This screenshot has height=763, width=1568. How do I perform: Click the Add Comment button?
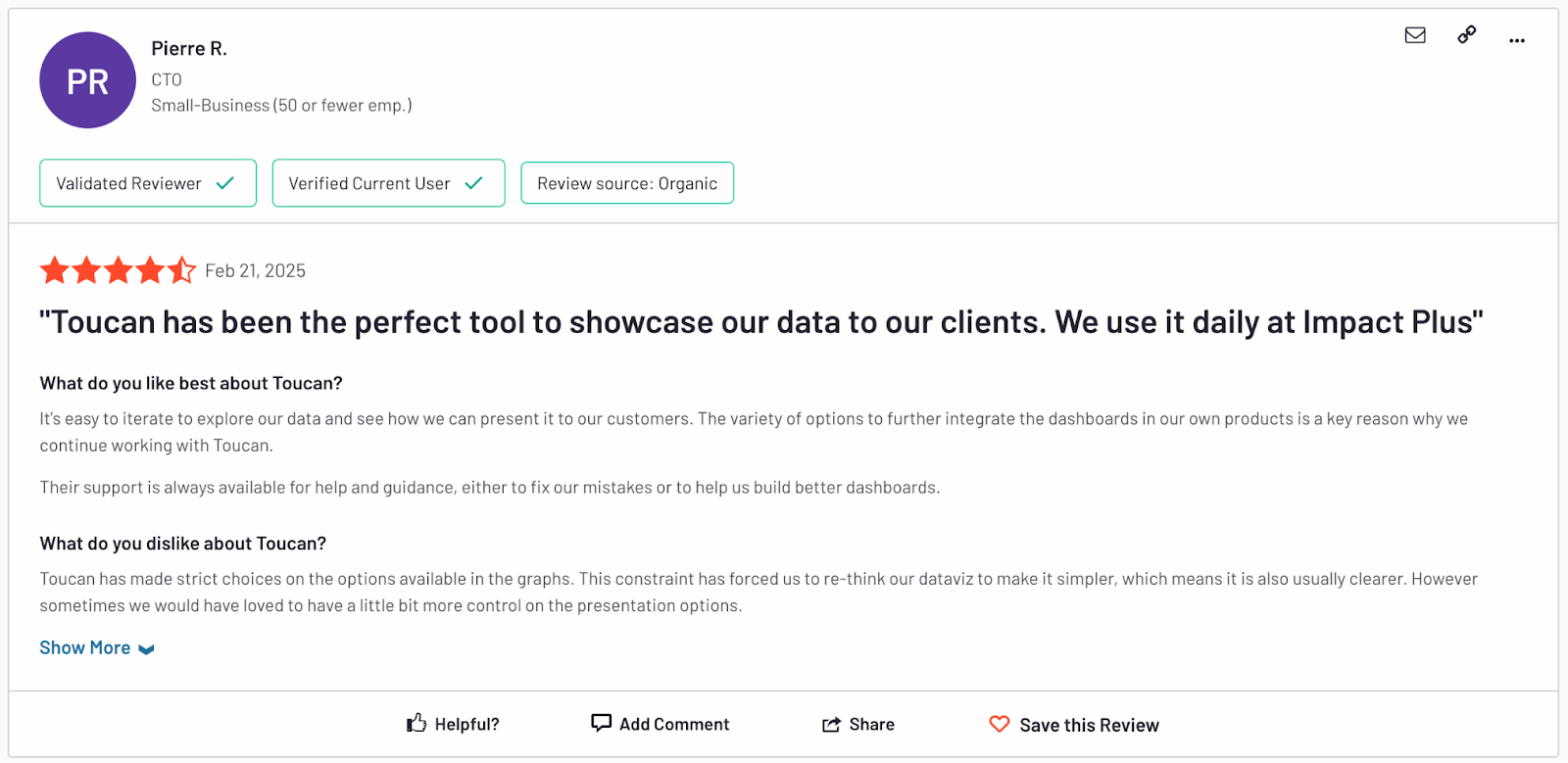pyautogui.click(x=674, y=723)
